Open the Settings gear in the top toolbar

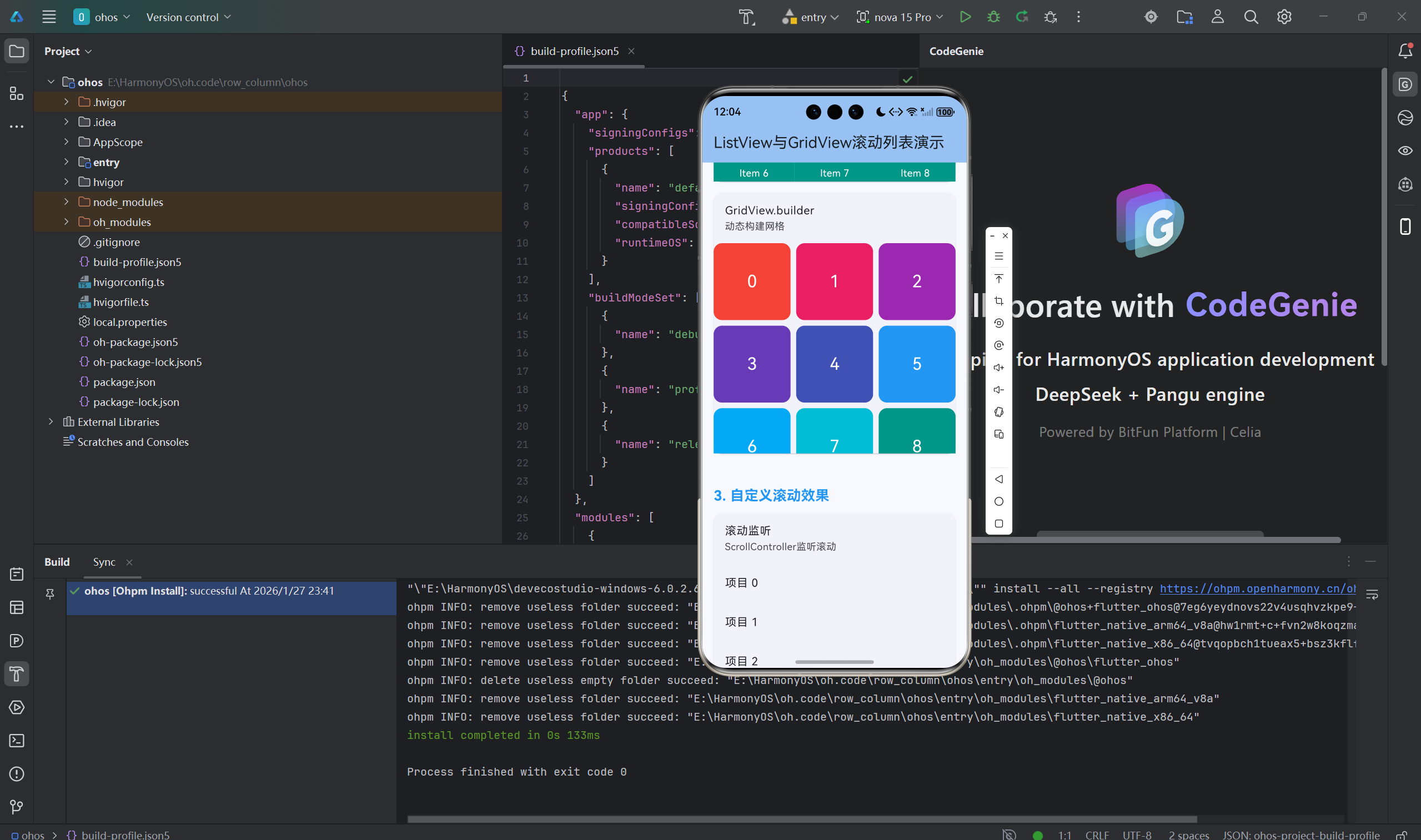(x=1284, y=17)
